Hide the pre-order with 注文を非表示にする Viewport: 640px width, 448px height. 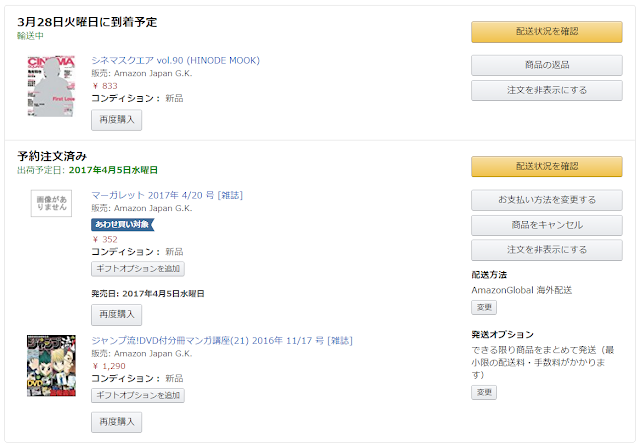tap(546, 250)
